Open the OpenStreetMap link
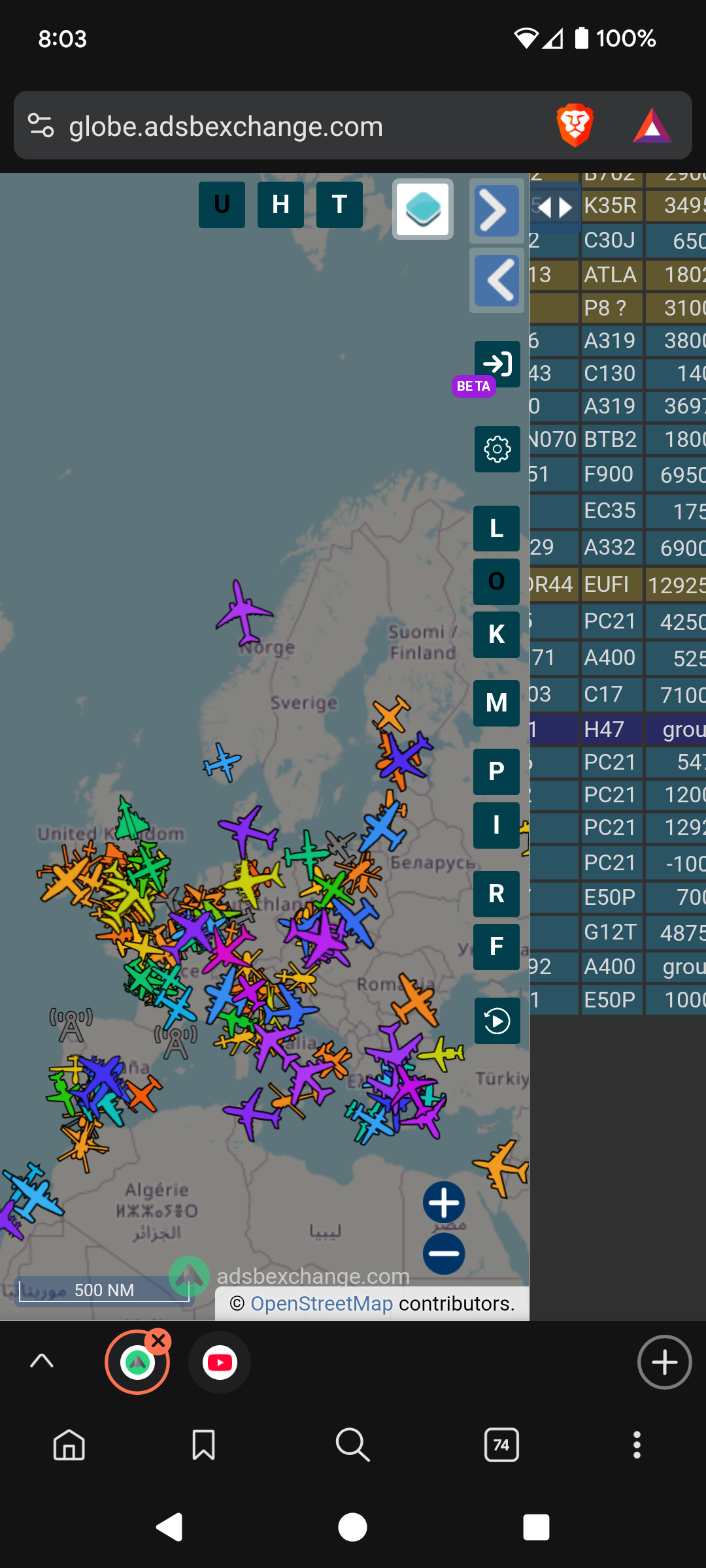 322,1303
